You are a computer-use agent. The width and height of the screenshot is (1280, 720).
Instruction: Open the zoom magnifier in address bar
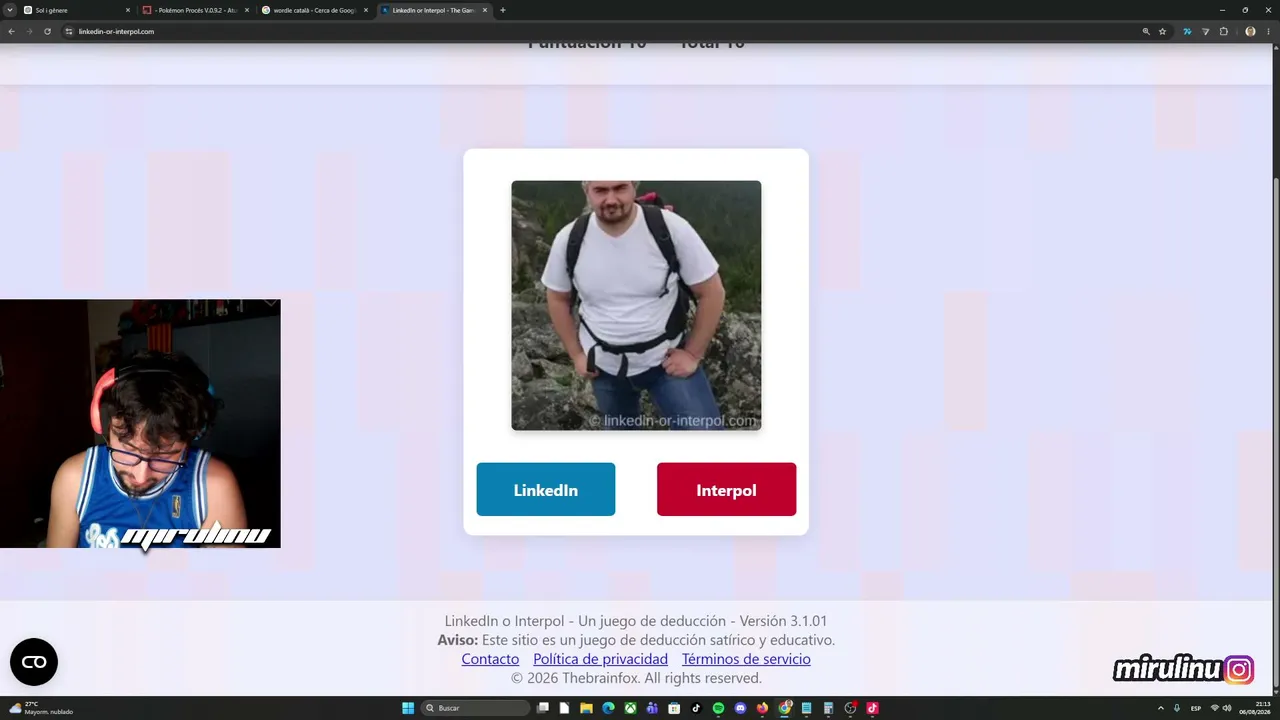tap(1146, 31)
